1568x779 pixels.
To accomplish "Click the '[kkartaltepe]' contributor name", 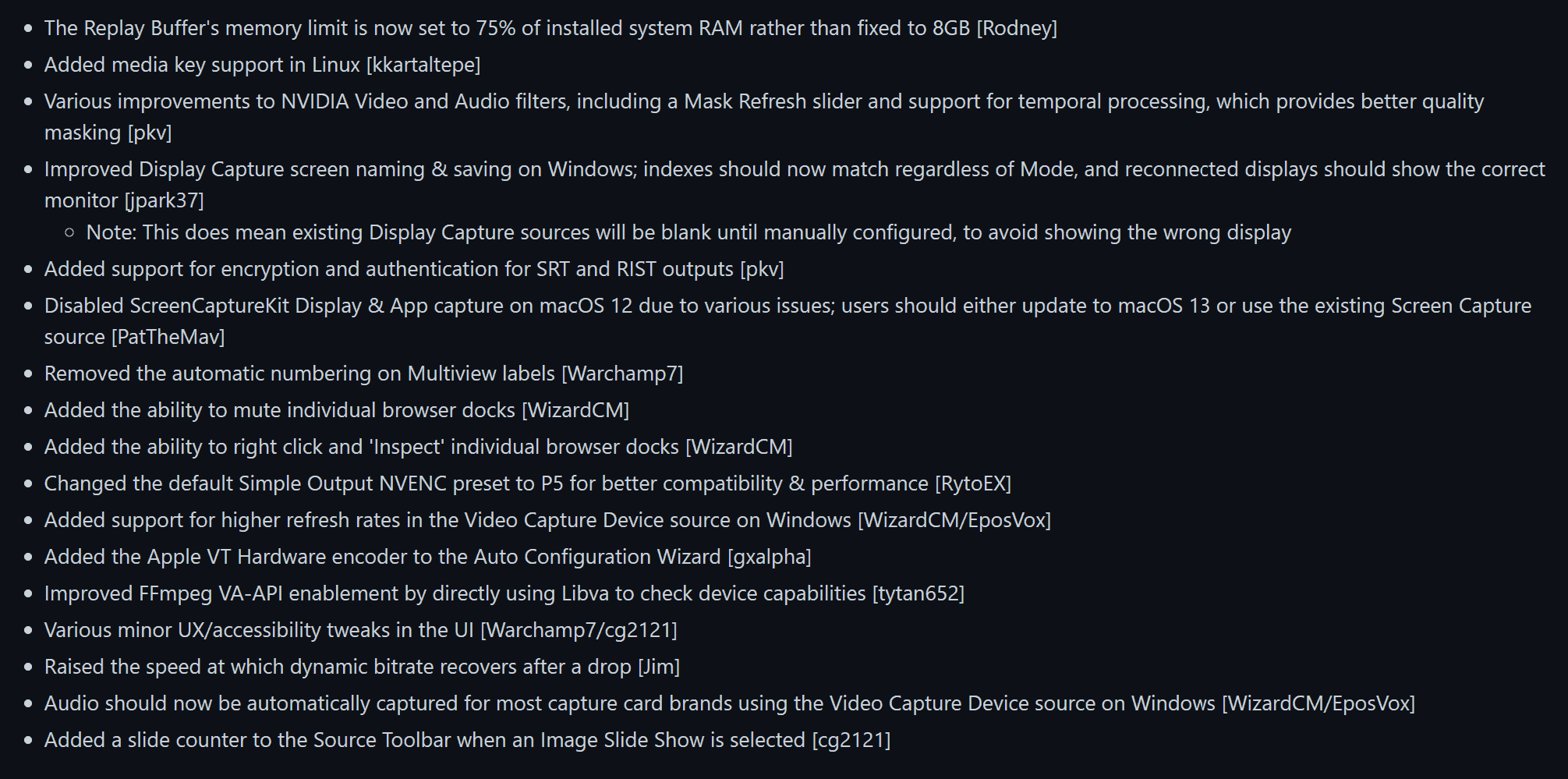I will coord(423,65).
